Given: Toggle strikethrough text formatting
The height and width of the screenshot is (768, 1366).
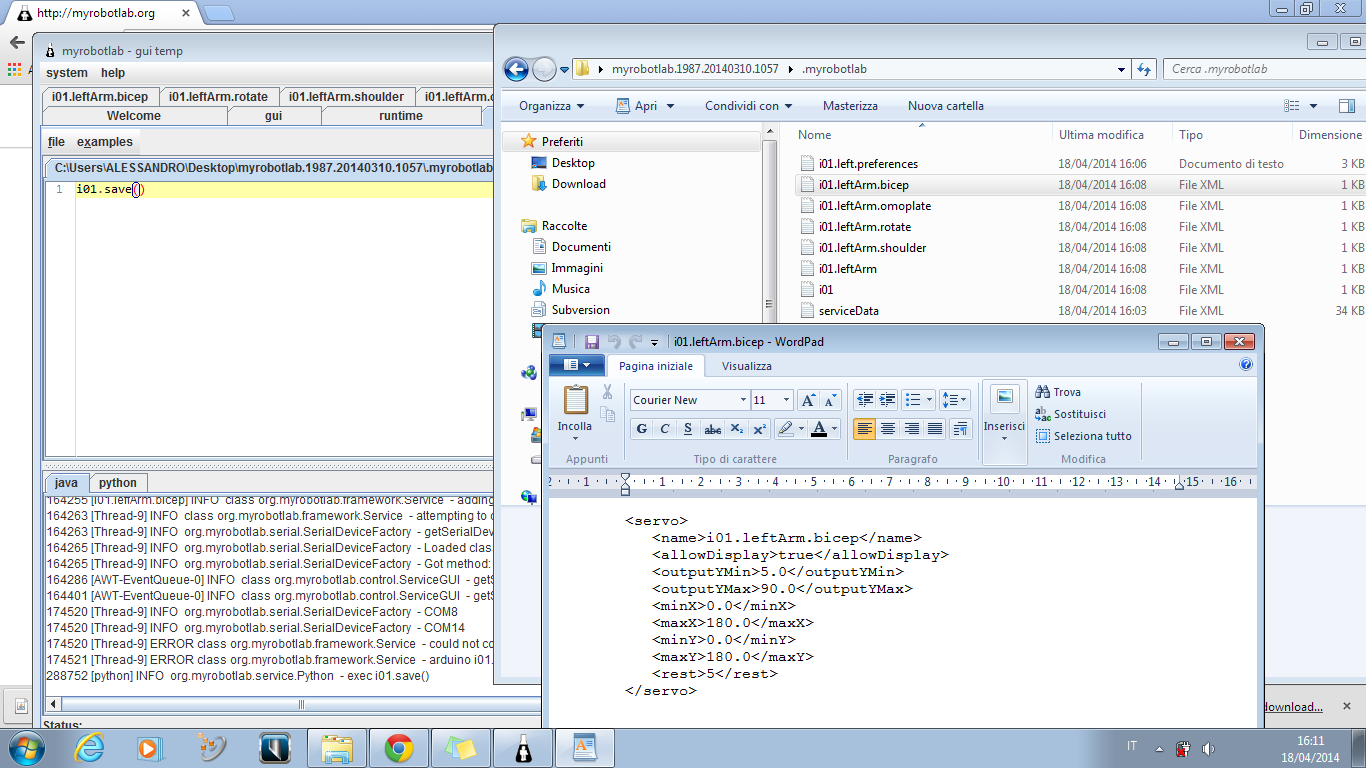Looking at the screenshot, I should coord(712,429).
